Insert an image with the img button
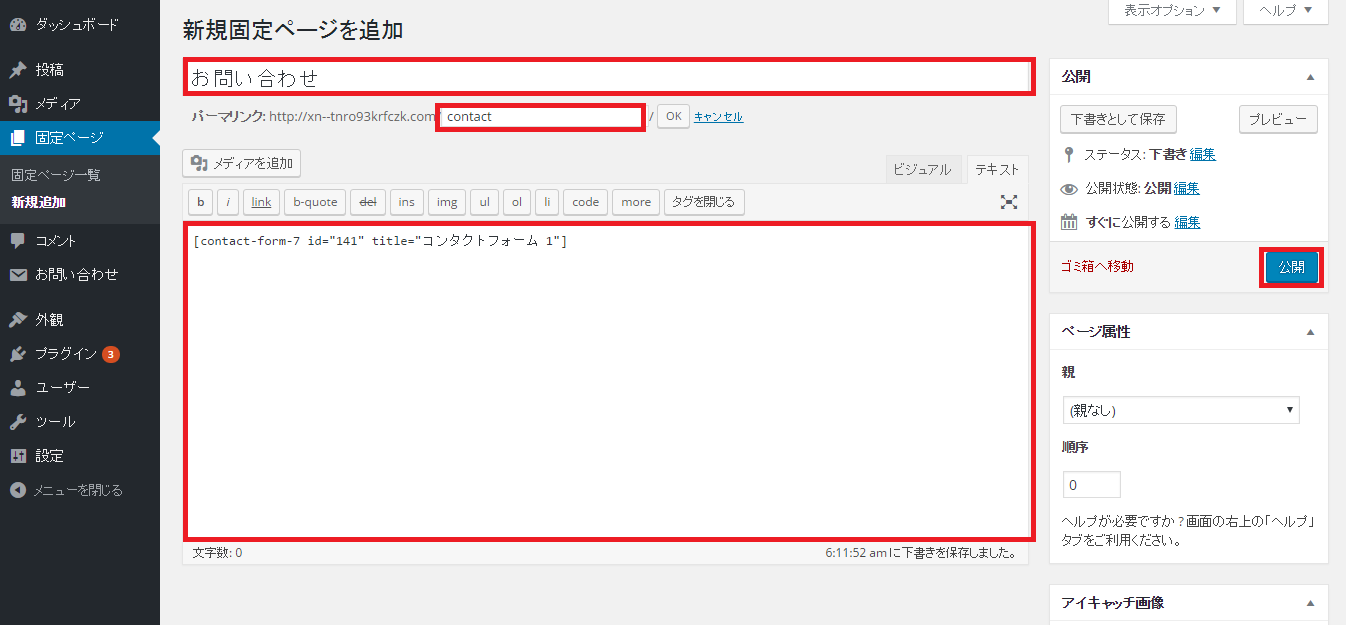This screenshot has width=1346, height=625. (x=446, y=201)
